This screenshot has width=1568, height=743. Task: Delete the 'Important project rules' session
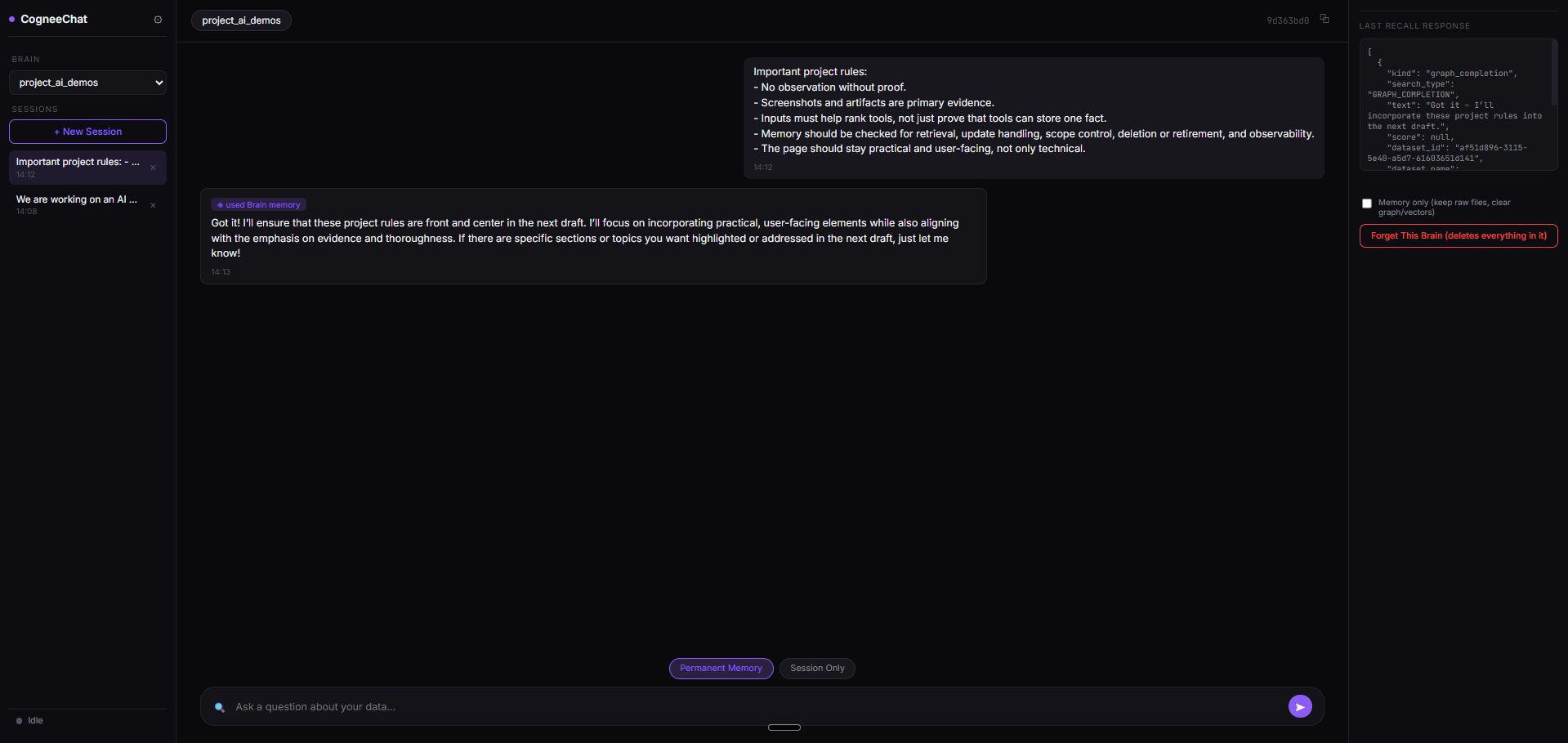click(153, 168)
